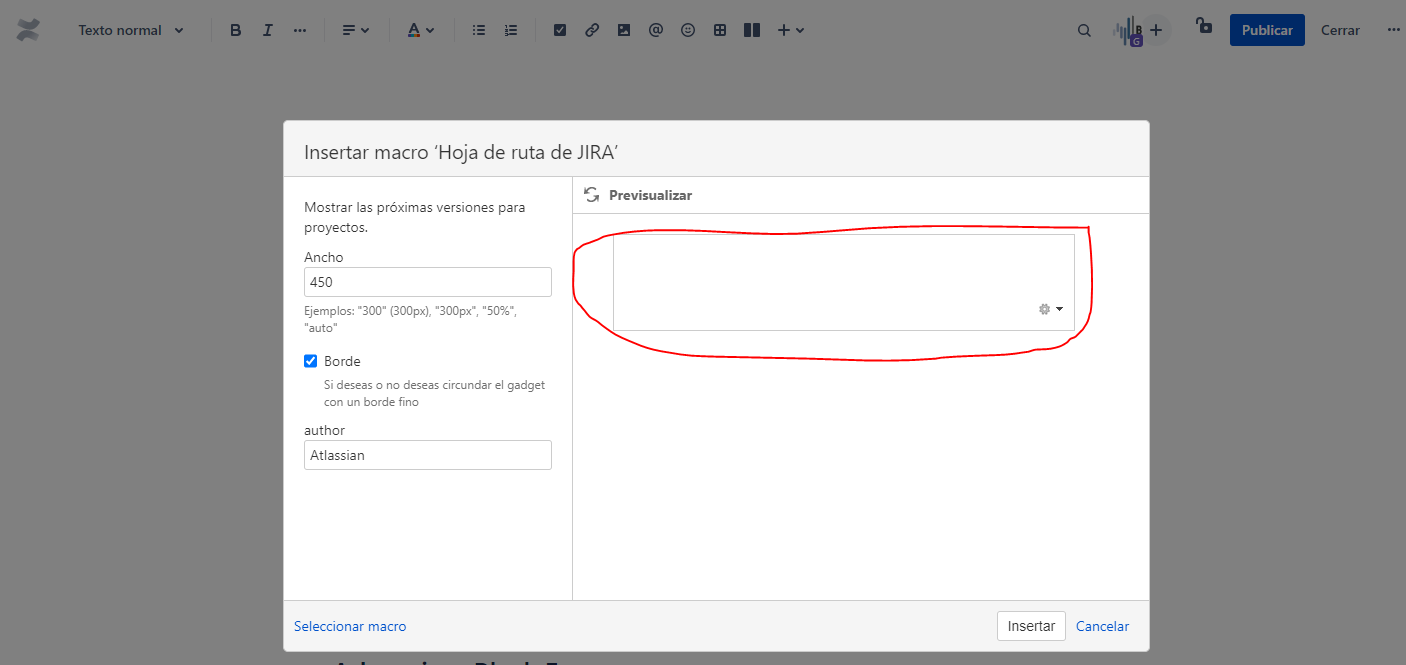1406x665 pixels.
Task: Uncheck the Borde checkbox
Action: [x=311, y=361]
